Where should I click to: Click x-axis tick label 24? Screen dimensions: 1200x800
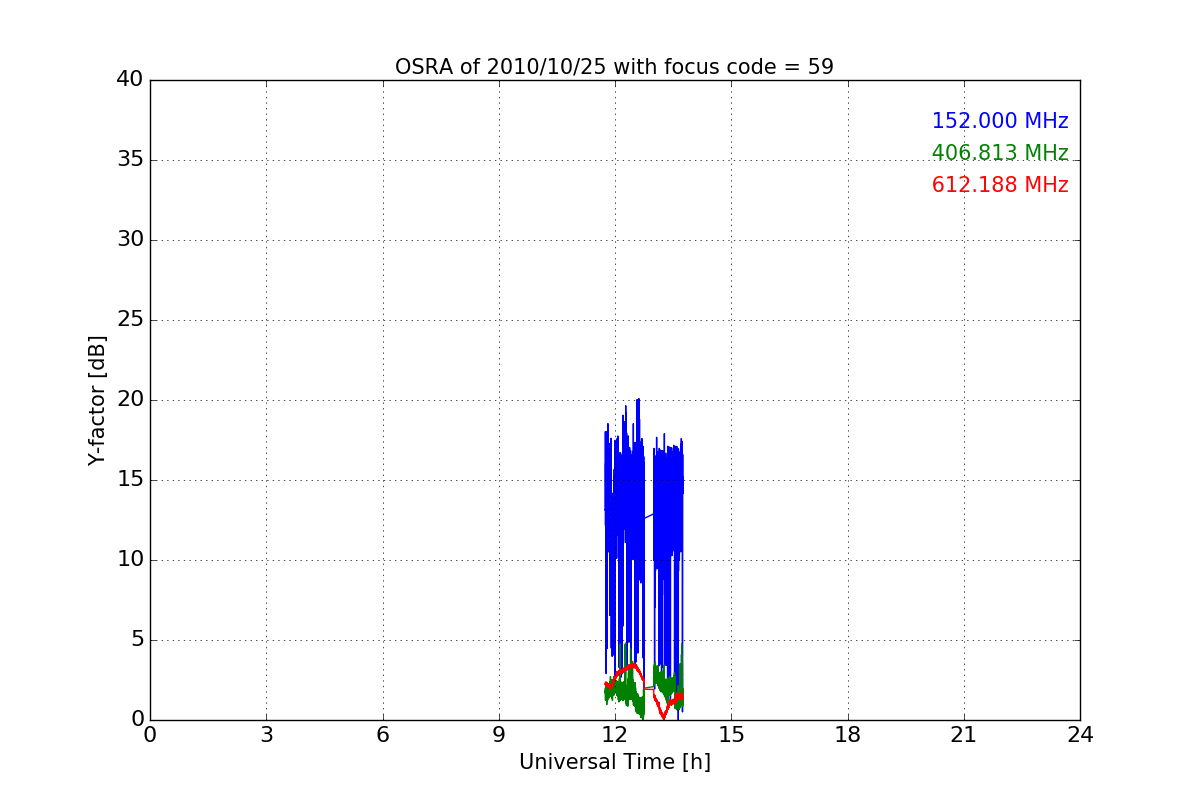[x=1080, y=735]
